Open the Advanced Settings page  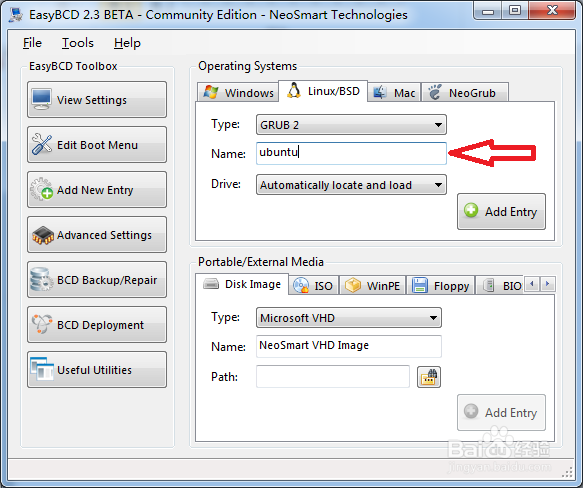click(97, 235)
